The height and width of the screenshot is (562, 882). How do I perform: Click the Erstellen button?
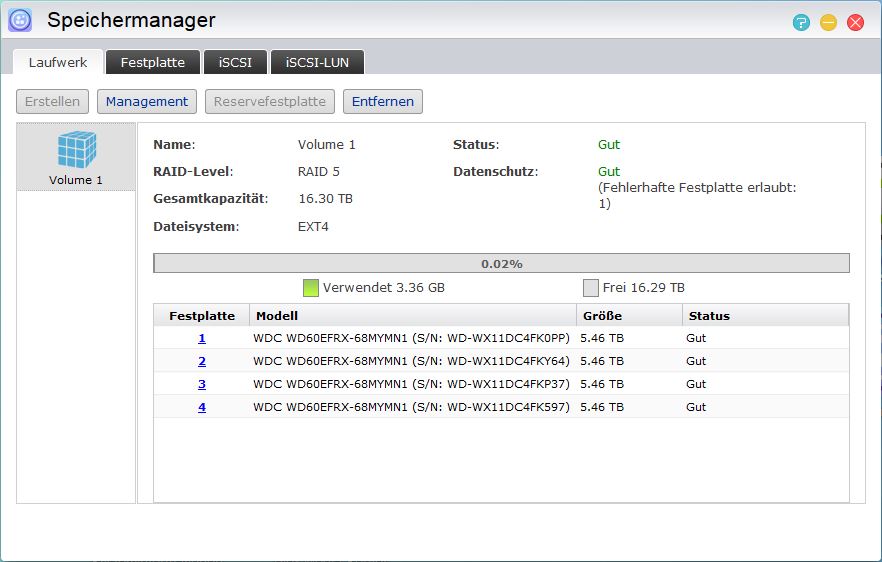click(52, 101)
